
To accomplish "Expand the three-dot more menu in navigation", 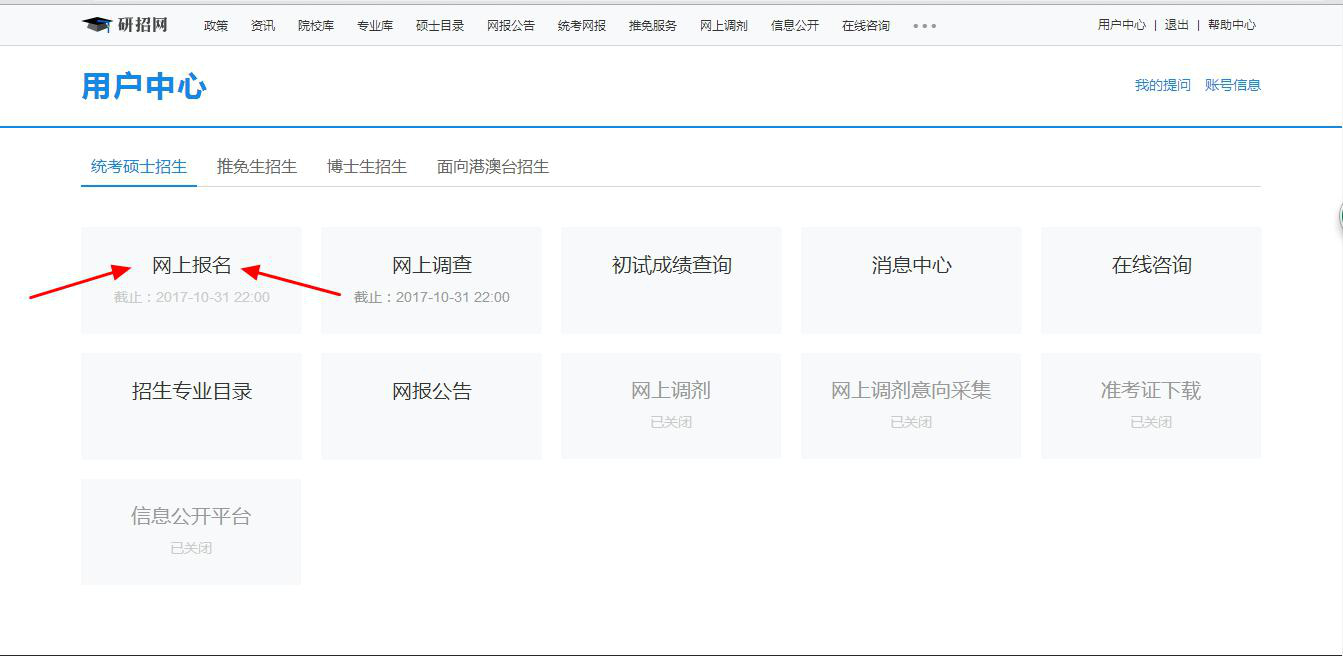I will coord(925,26).
